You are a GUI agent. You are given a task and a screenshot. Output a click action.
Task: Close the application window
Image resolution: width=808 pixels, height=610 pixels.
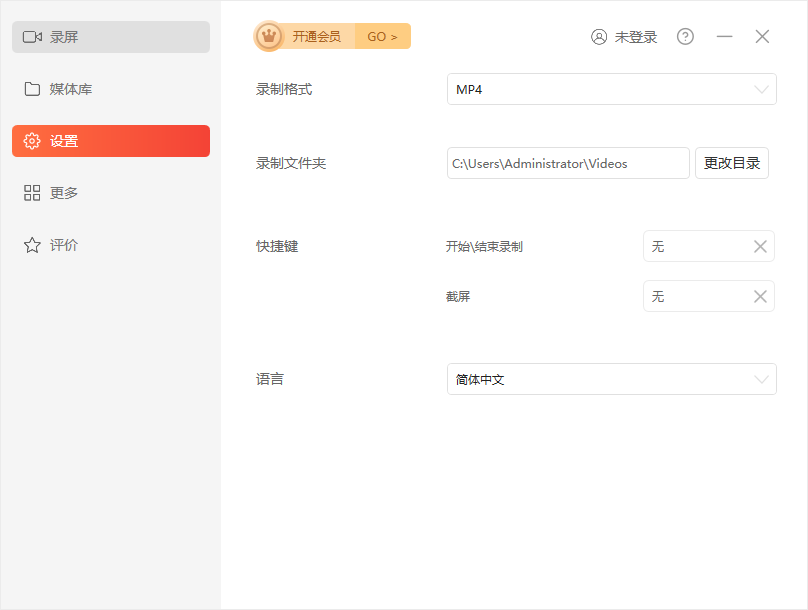coord(762,37)
